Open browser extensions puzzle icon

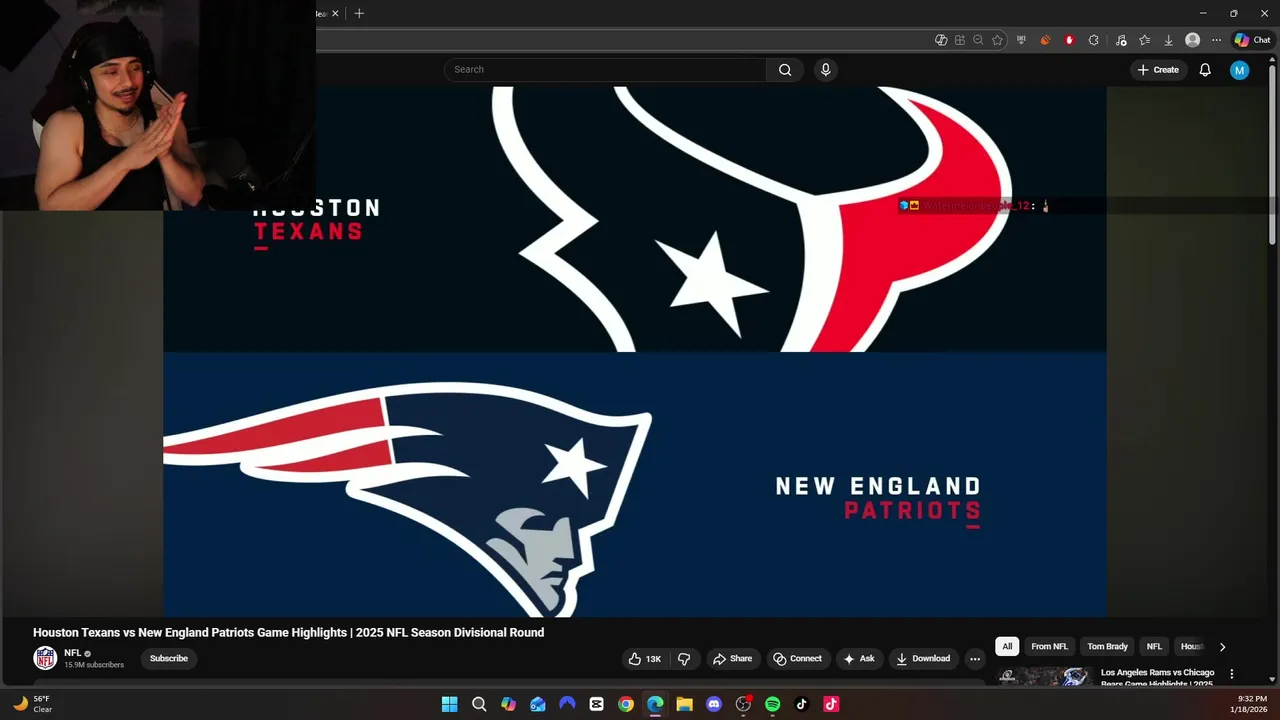click(1093, 40)
